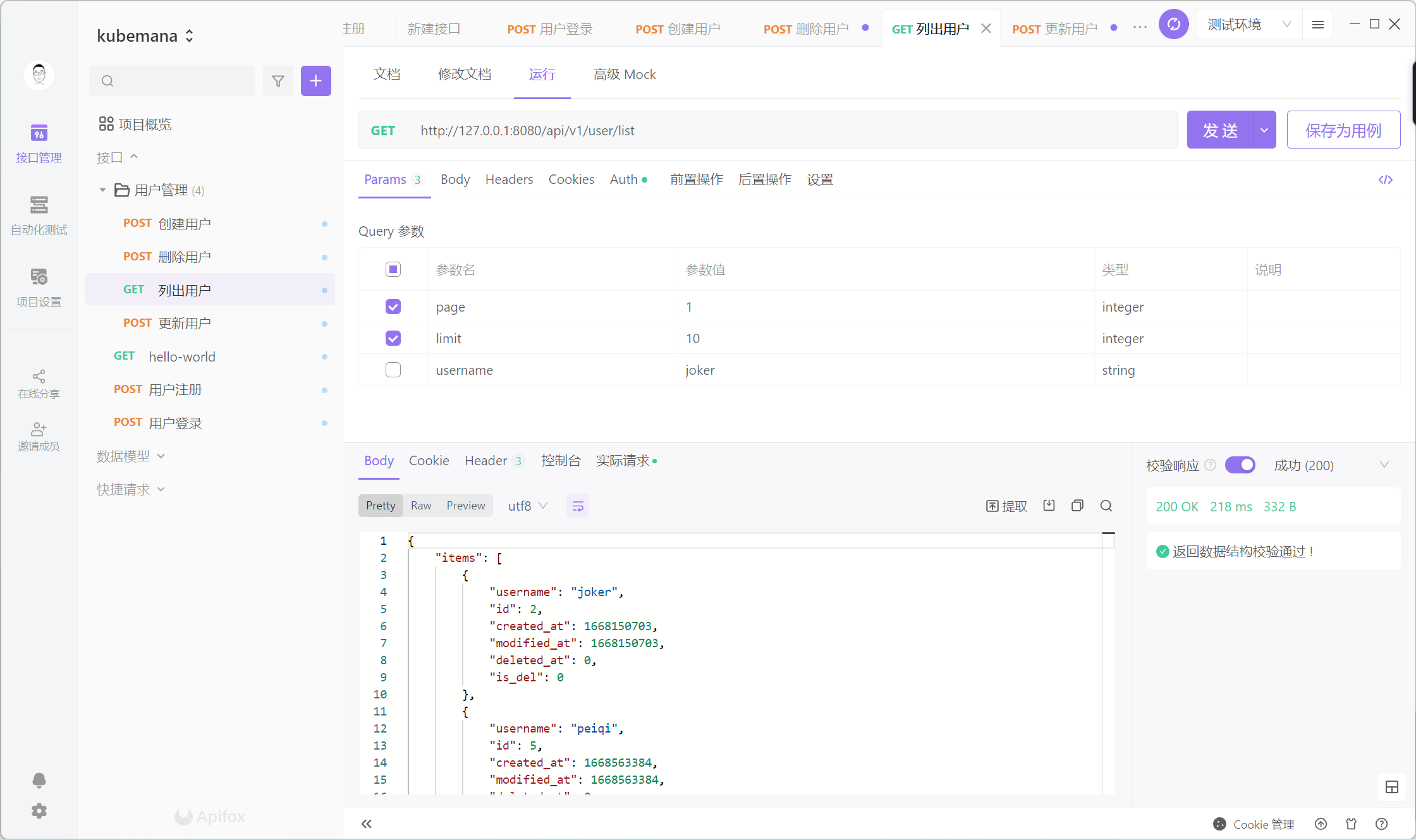Open the more tabs ellipsis icon

(1140, 27)
